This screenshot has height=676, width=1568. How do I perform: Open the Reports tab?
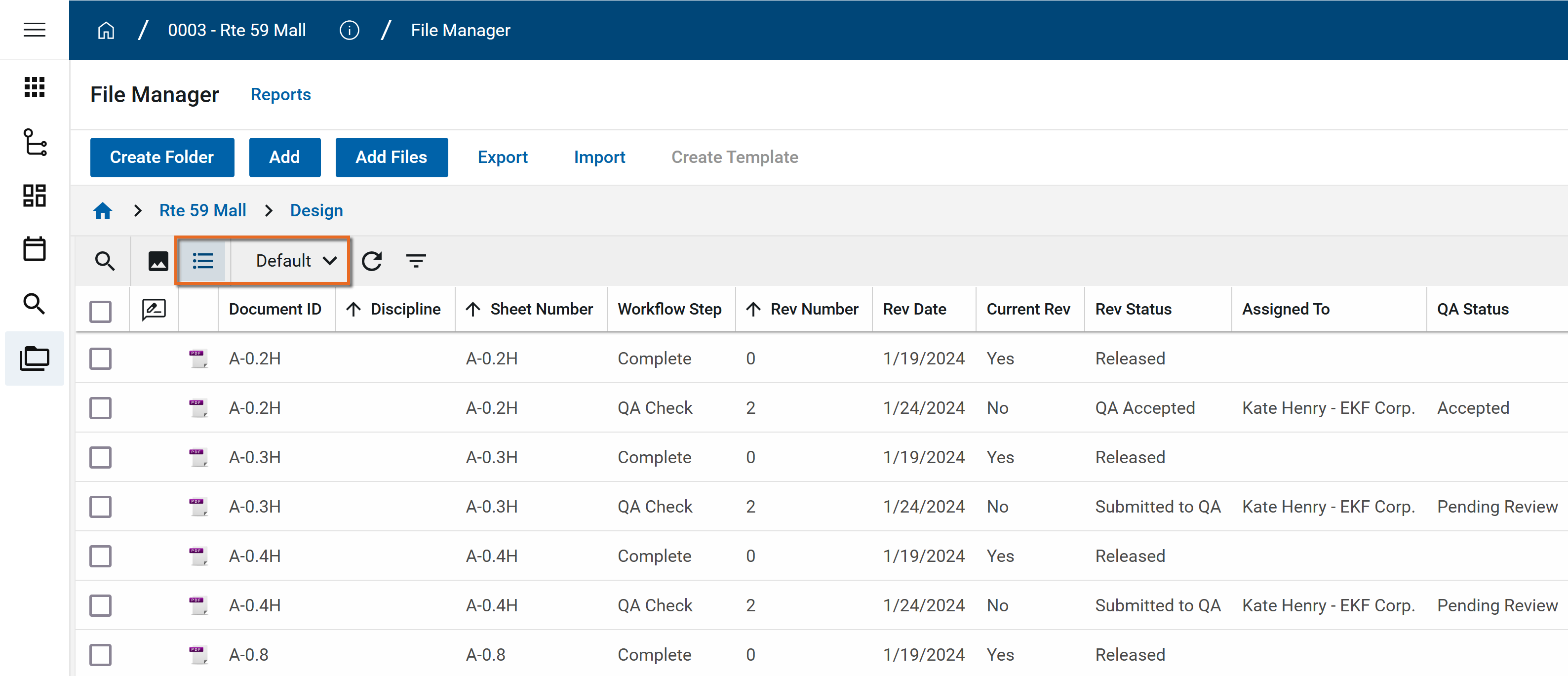click(280, 94)
